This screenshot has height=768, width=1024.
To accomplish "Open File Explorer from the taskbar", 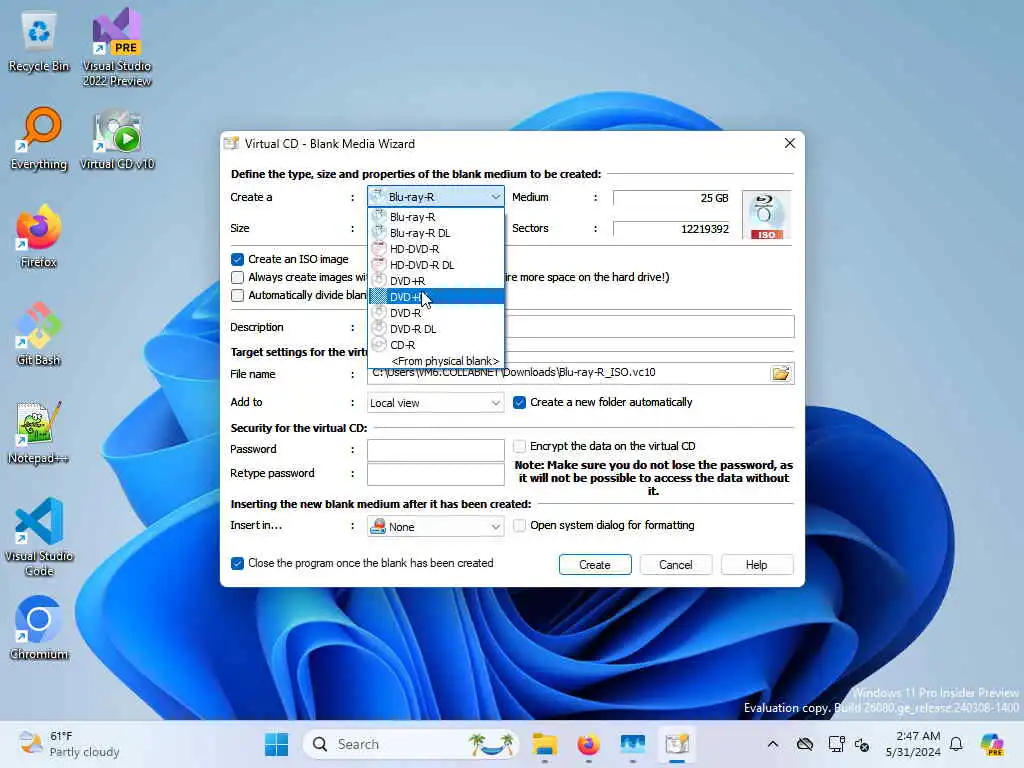I will [545, 744].
